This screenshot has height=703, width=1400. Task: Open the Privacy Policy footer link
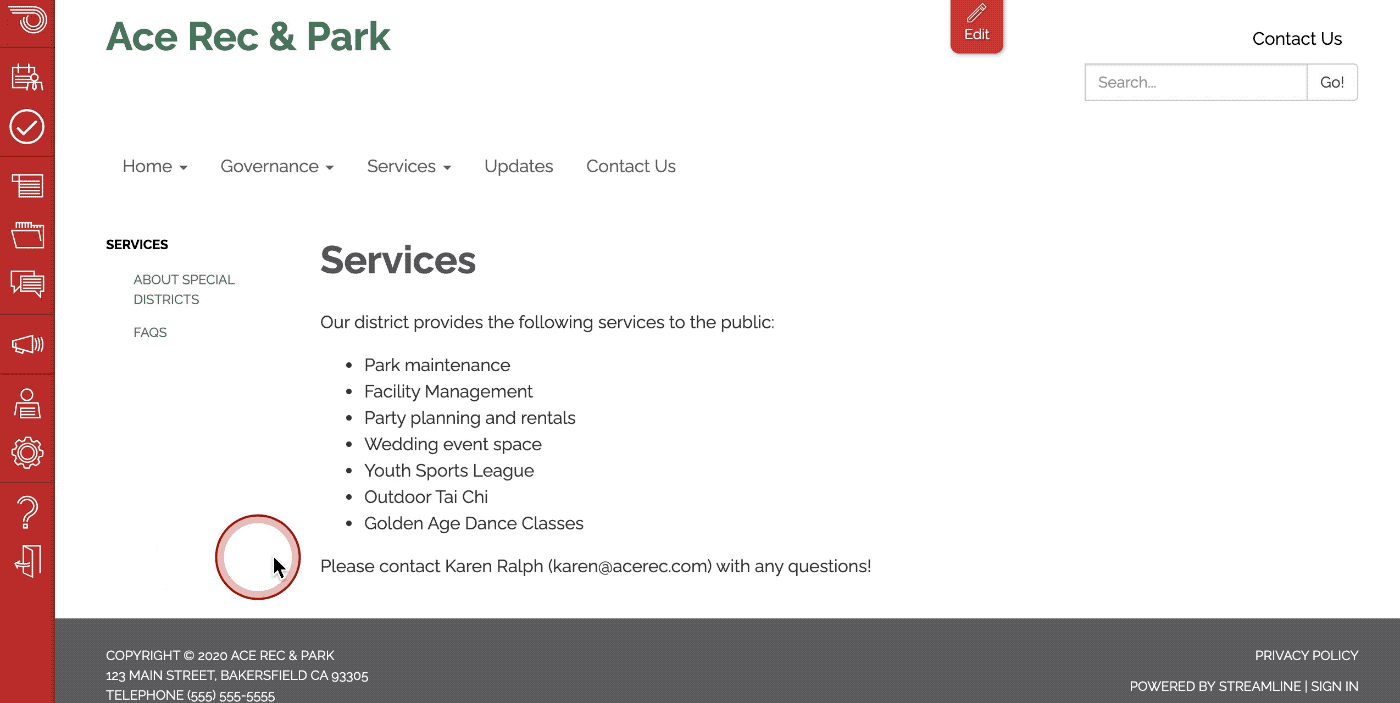pos(1307,655)
